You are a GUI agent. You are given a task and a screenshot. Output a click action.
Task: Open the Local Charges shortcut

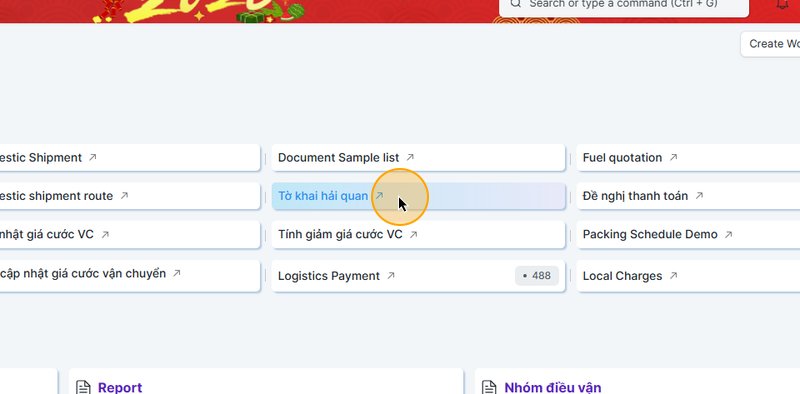688,276
